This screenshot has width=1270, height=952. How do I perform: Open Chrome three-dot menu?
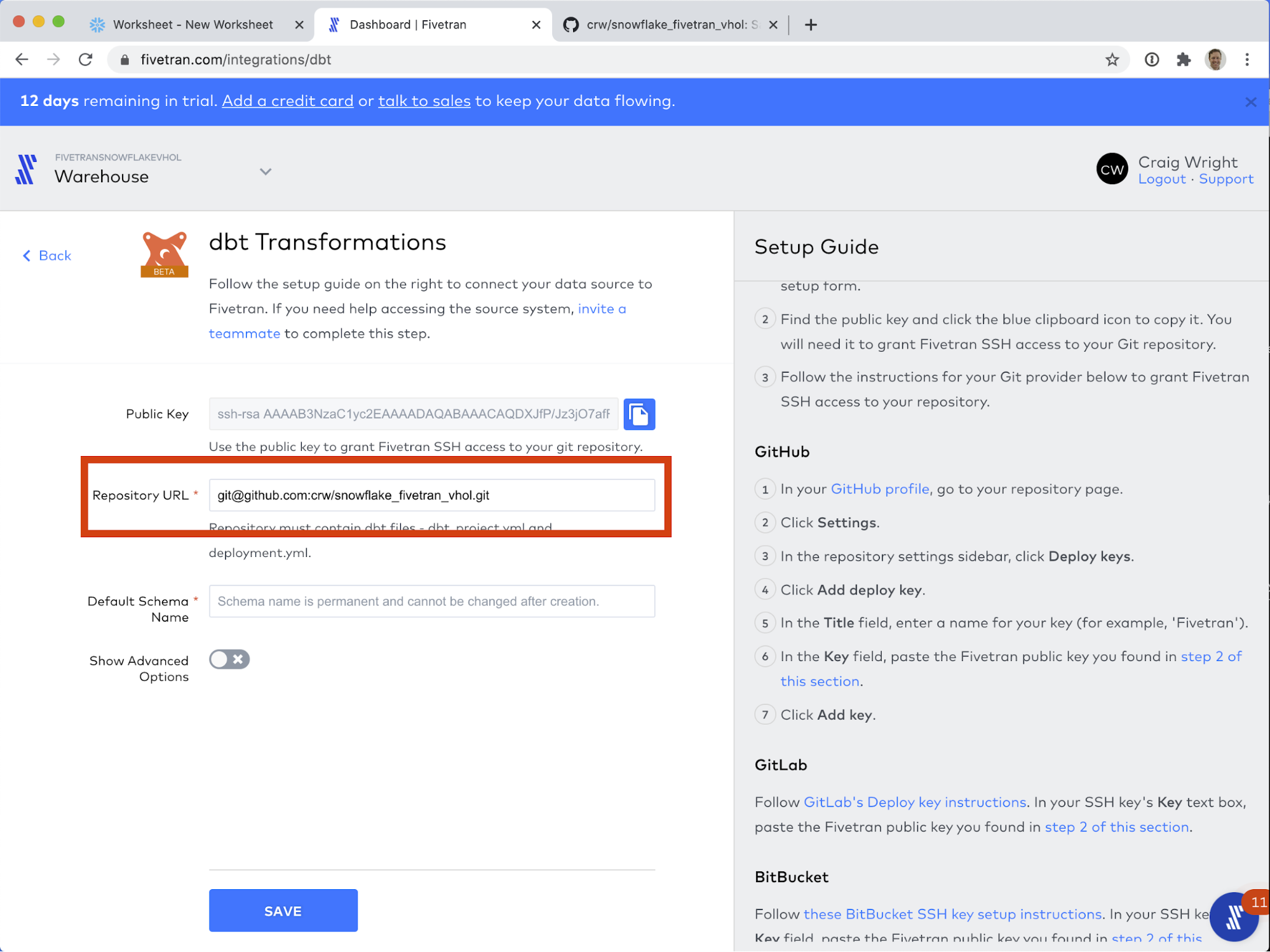click(1247, 60)
